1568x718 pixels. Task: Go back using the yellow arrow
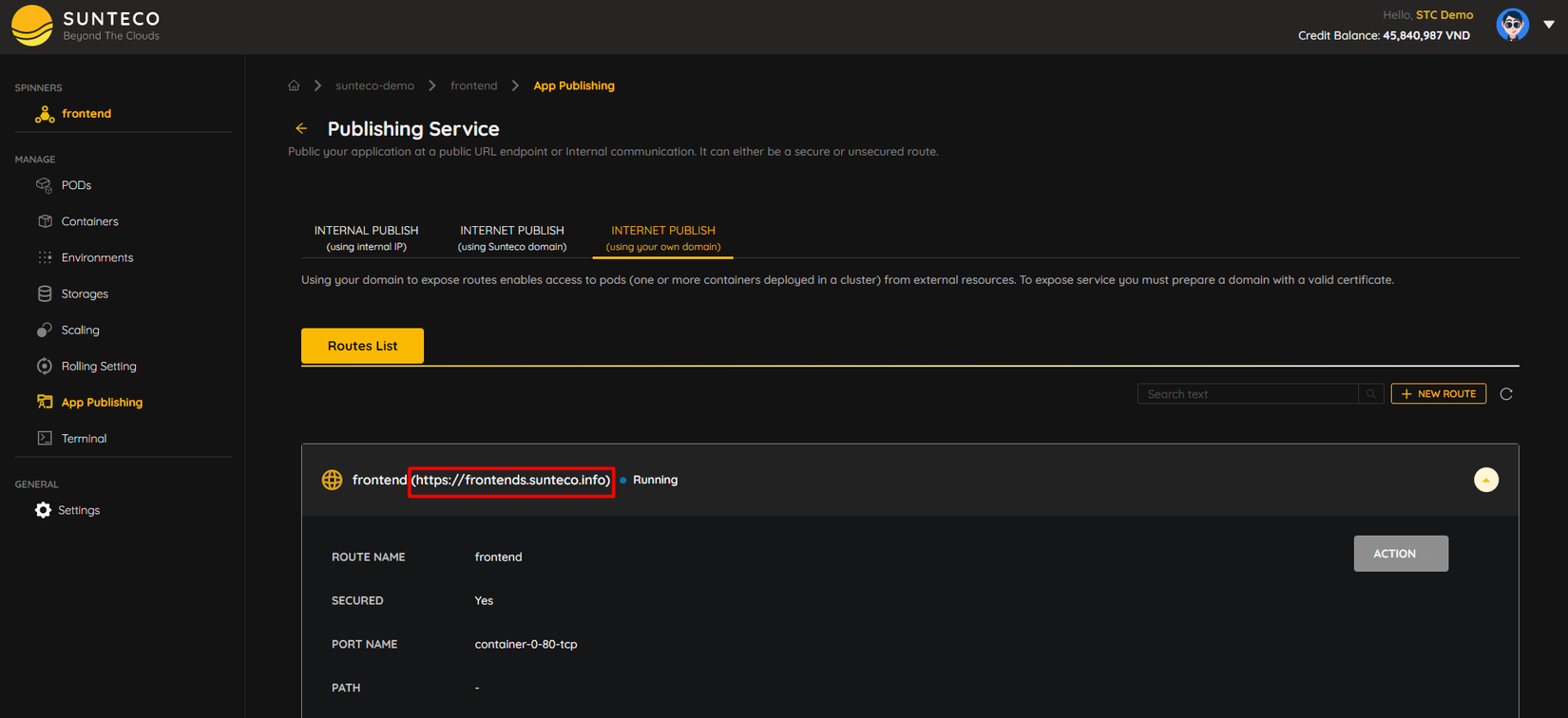point(301,128)
